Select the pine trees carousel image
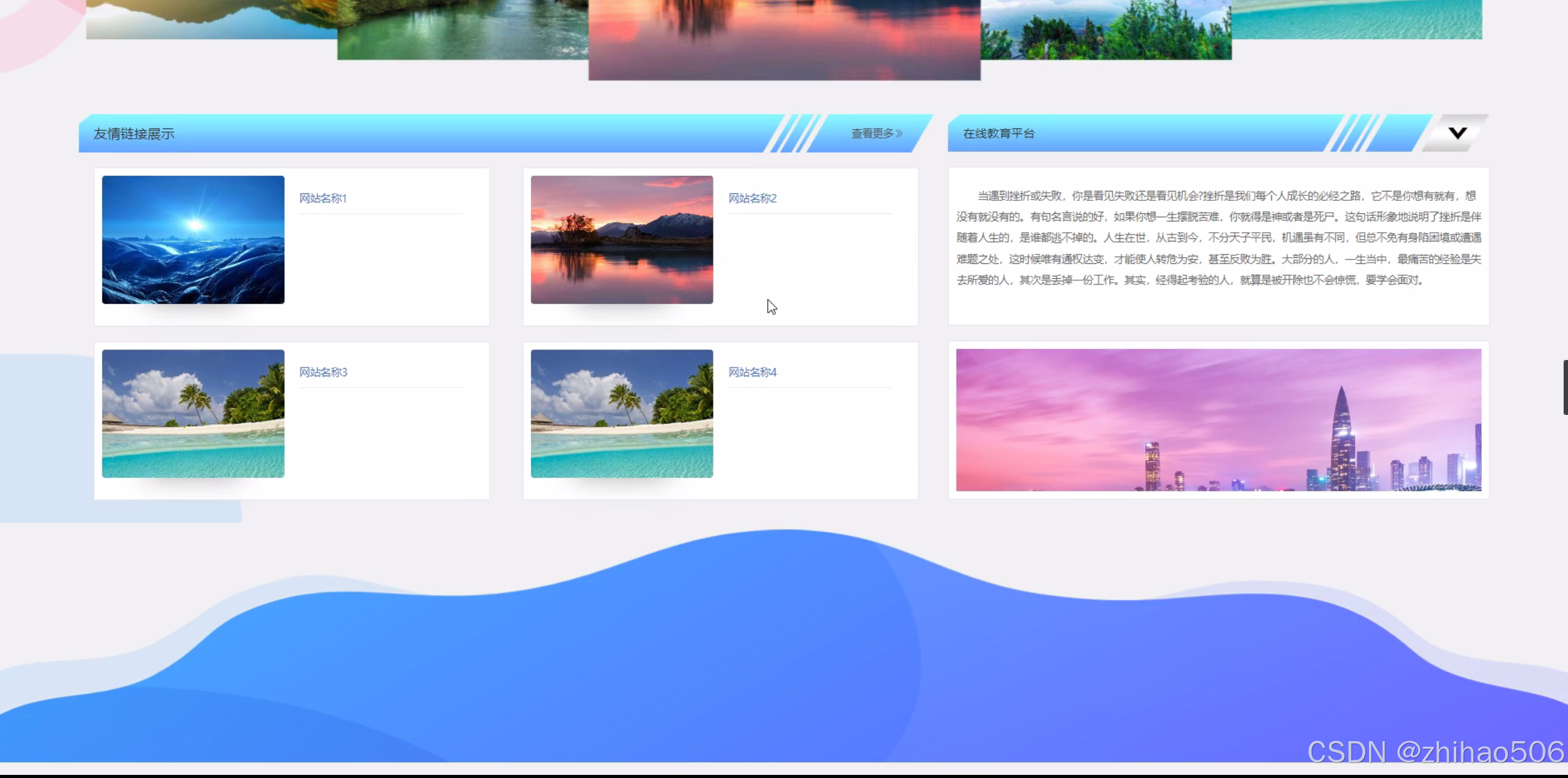Viewport: 1568px width, 778px height. pyautogui.click(x=1106, y=29)
